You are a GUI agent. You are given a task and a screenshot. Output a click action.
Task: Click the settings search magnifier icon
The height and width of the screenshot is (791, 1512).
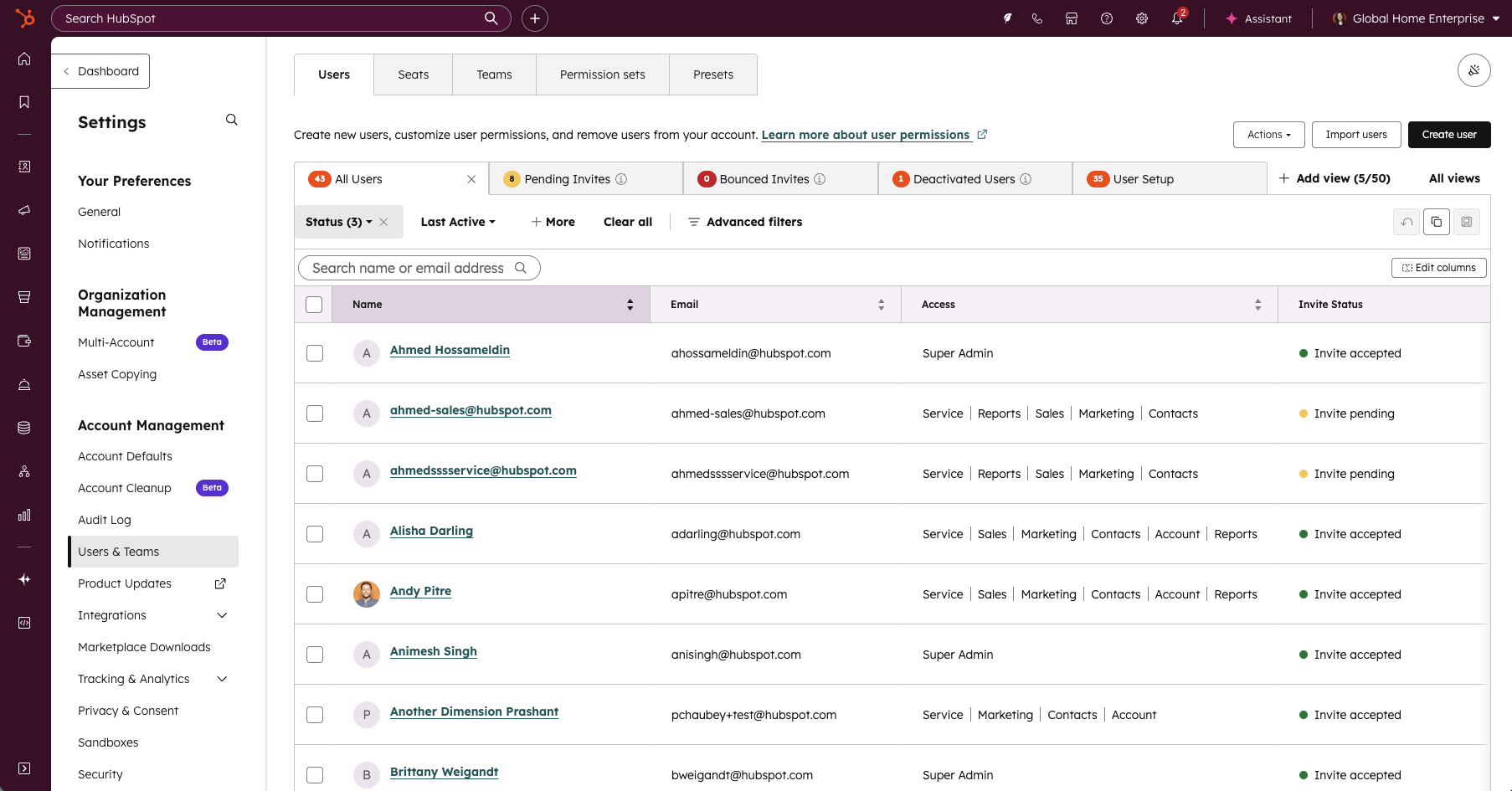[x=232, y=121]
